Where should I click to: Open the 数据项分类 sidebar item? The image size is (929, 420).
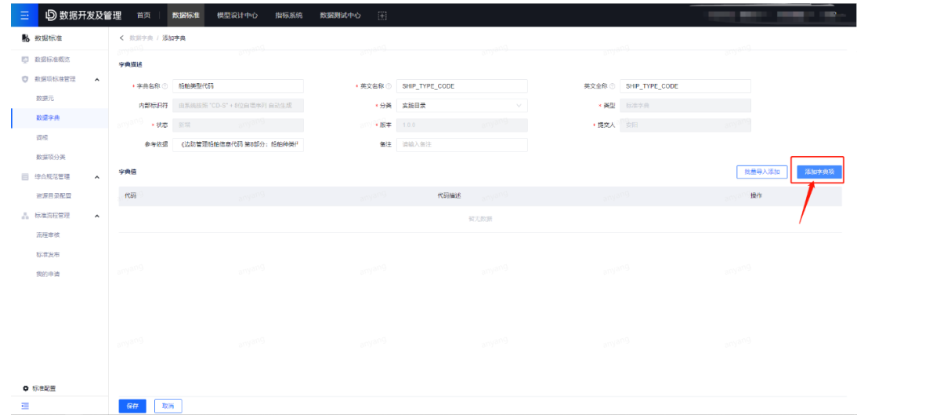tap(51, 157)
